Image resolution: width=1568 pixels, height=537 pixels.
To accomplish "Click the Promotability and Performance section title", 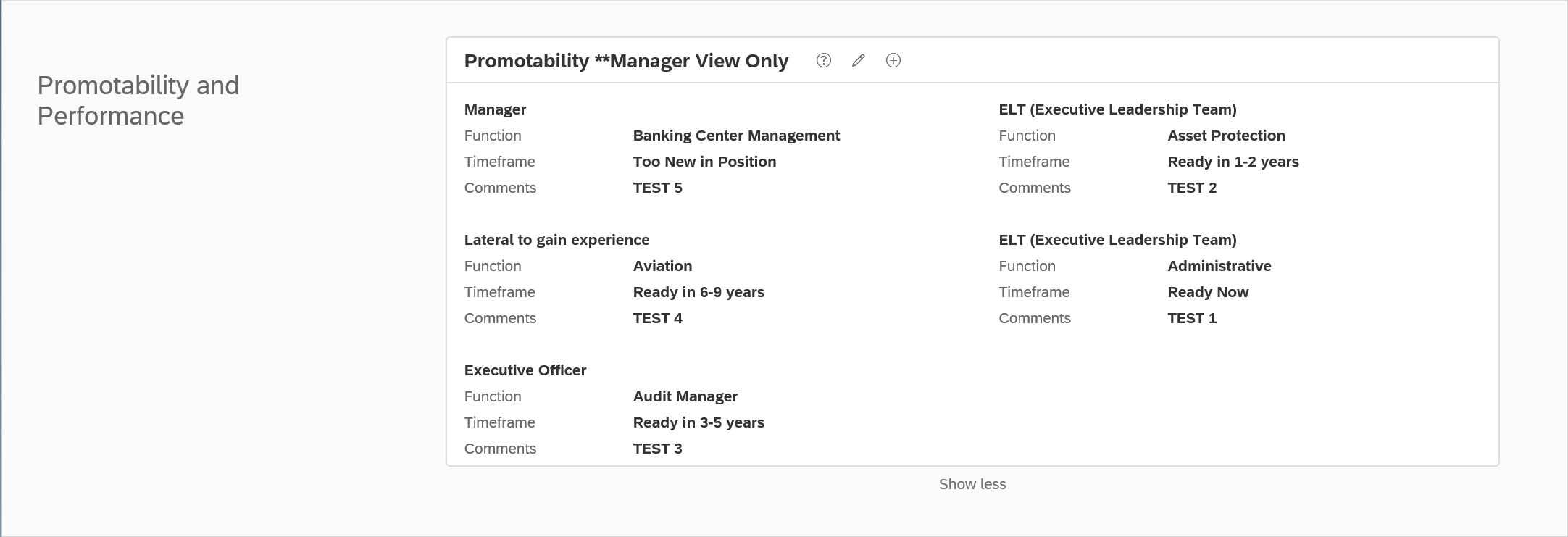I will pos(138,101).
